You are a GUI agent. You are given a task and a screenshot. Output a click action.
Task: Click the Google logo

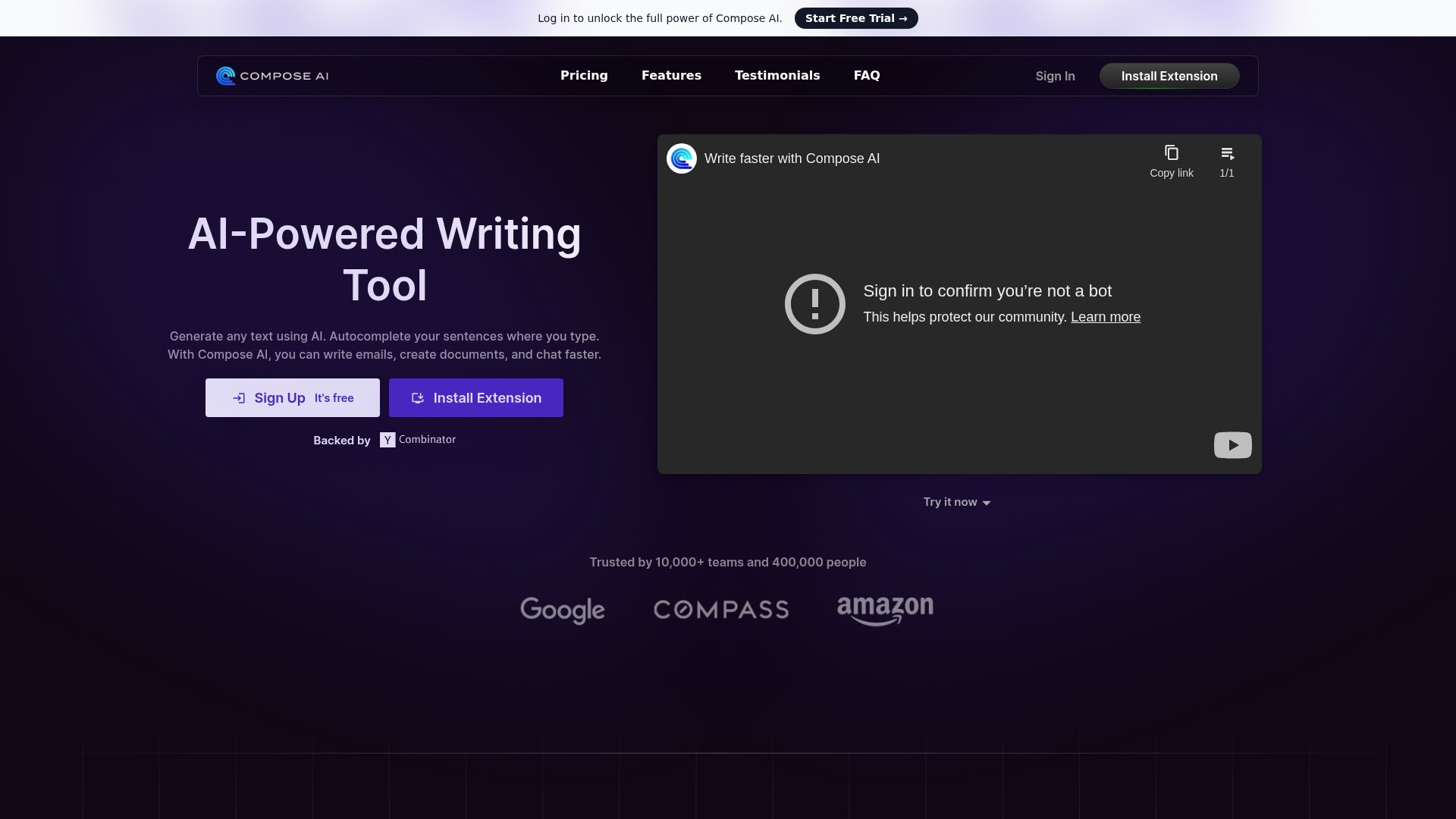pyautogui.click(x=562, y=610)
